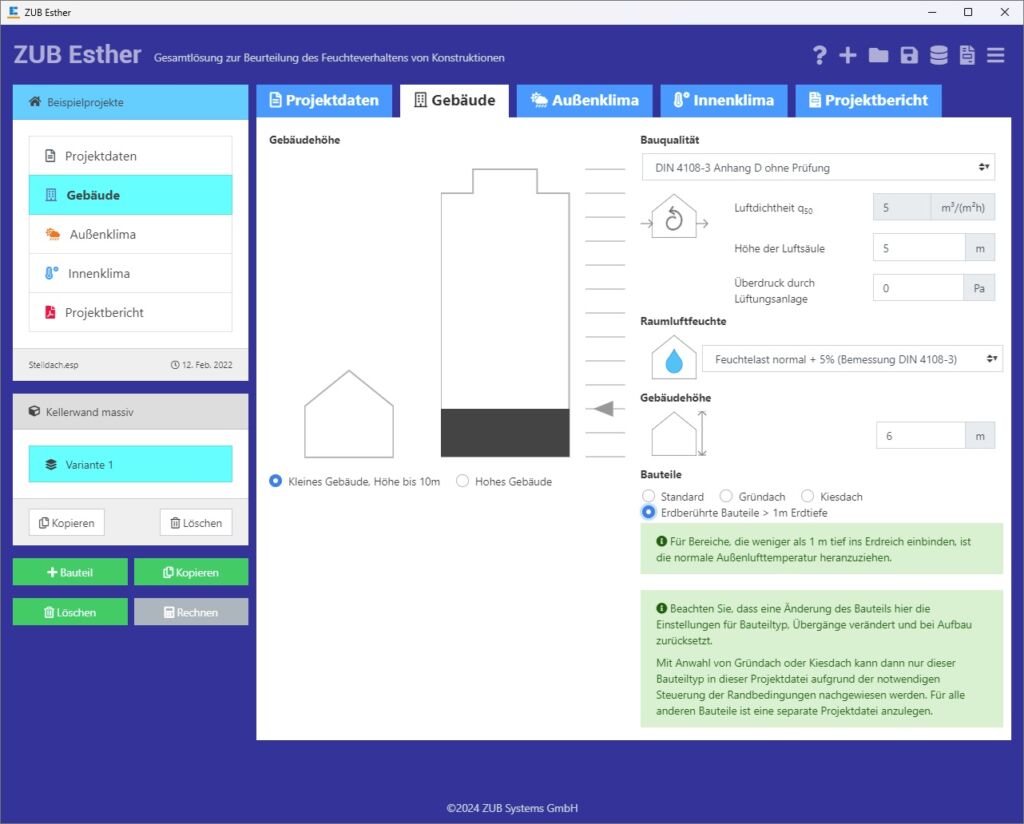
Task: Open the Projektbericht tab
Action: point(868,100)
